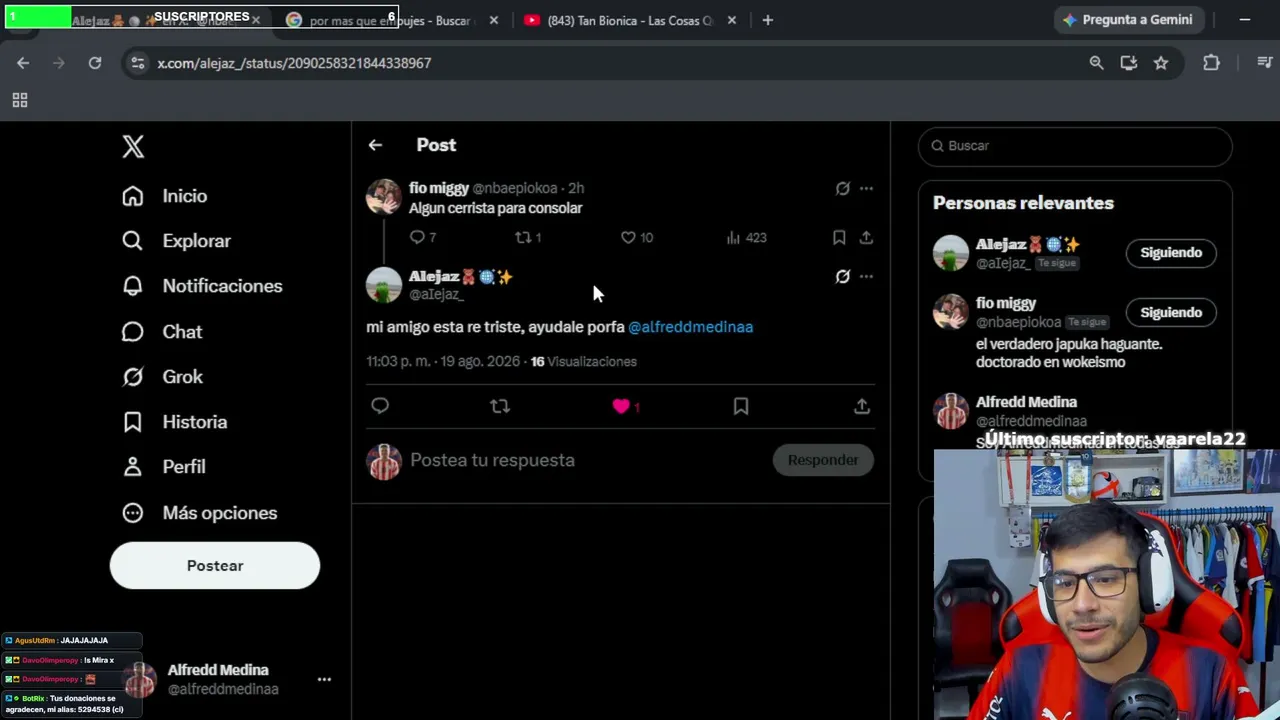The height and width of the screenshot is (720, 1280).
Task: Click the 11:03 p. m. timestamp link
Action: point(443,362)
